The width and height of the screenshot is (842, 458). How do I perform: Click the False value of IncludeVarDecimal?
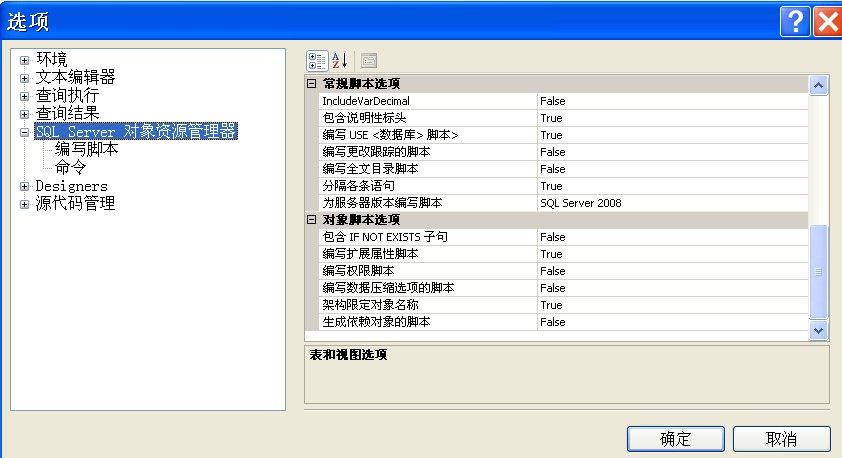point(673,101)
